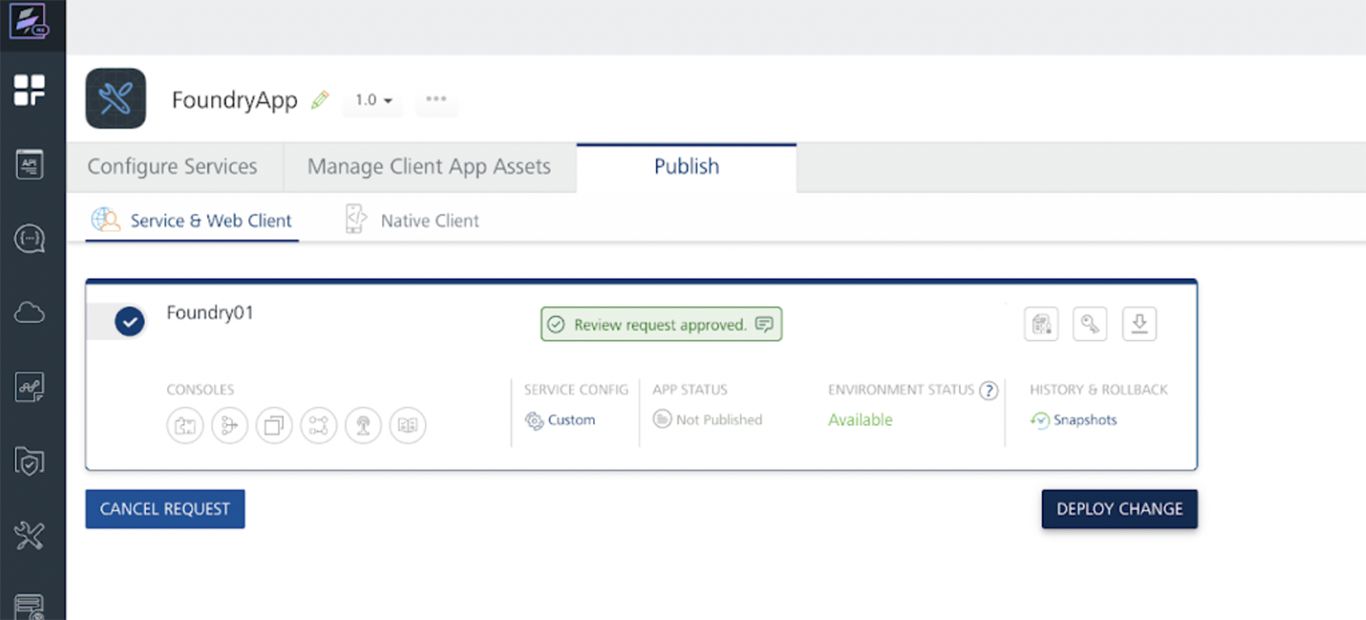The height and width of the screenshot is (620, 1366).
Task: Click the pencil icon to rename FoundryApp
Action: 320,100
